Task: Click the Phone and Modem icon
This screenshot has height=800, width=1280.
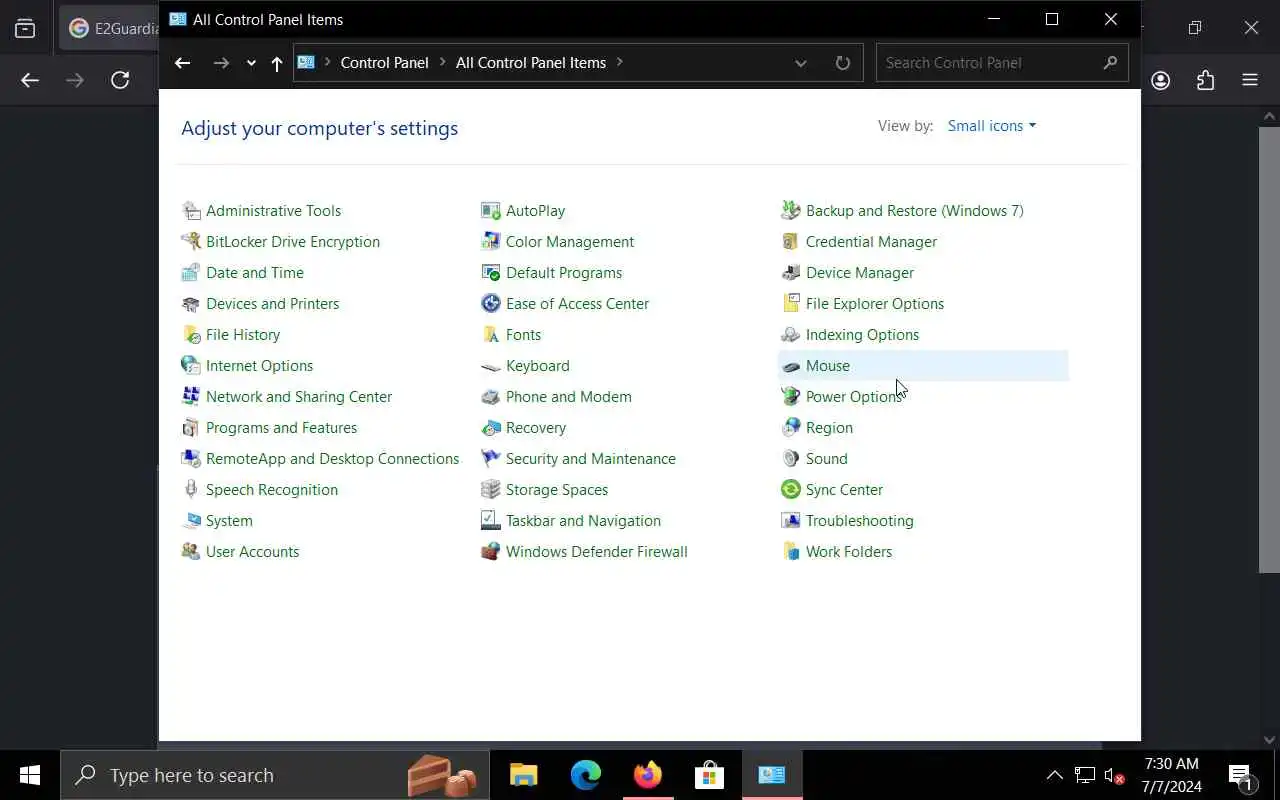Action: 491,397
